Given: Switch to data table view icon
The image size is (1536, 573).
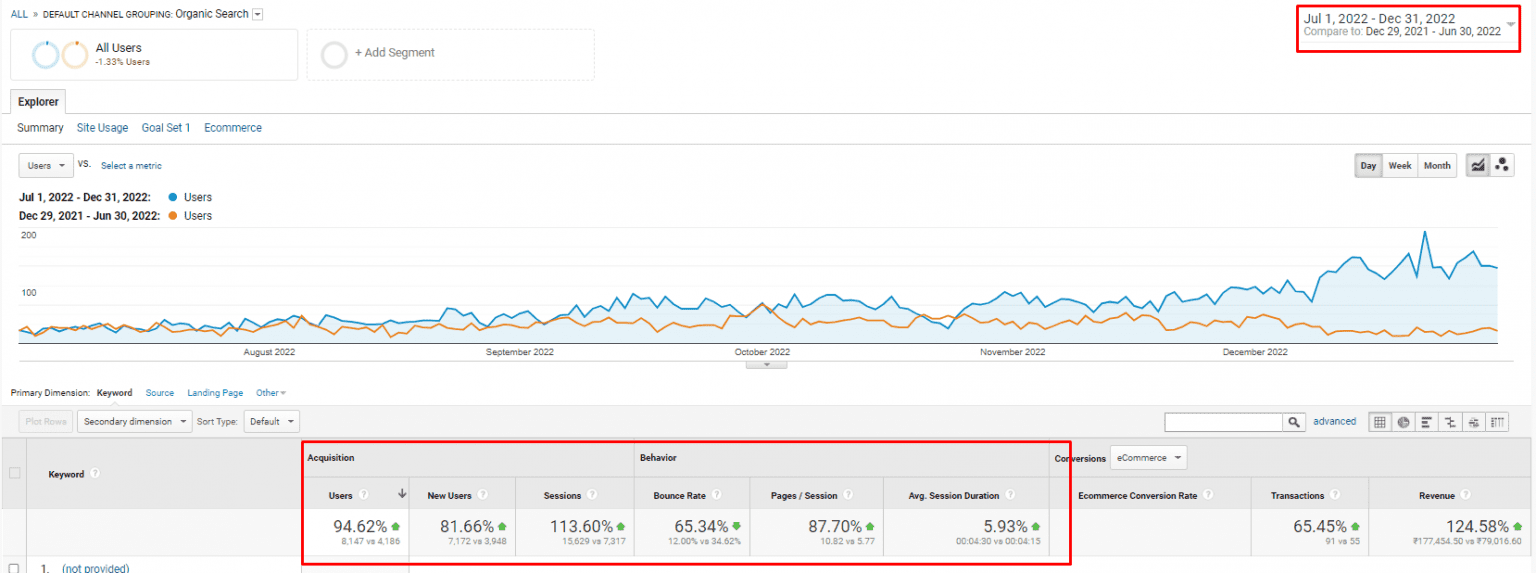Looking at the screenshot, I should point(1380,422).
